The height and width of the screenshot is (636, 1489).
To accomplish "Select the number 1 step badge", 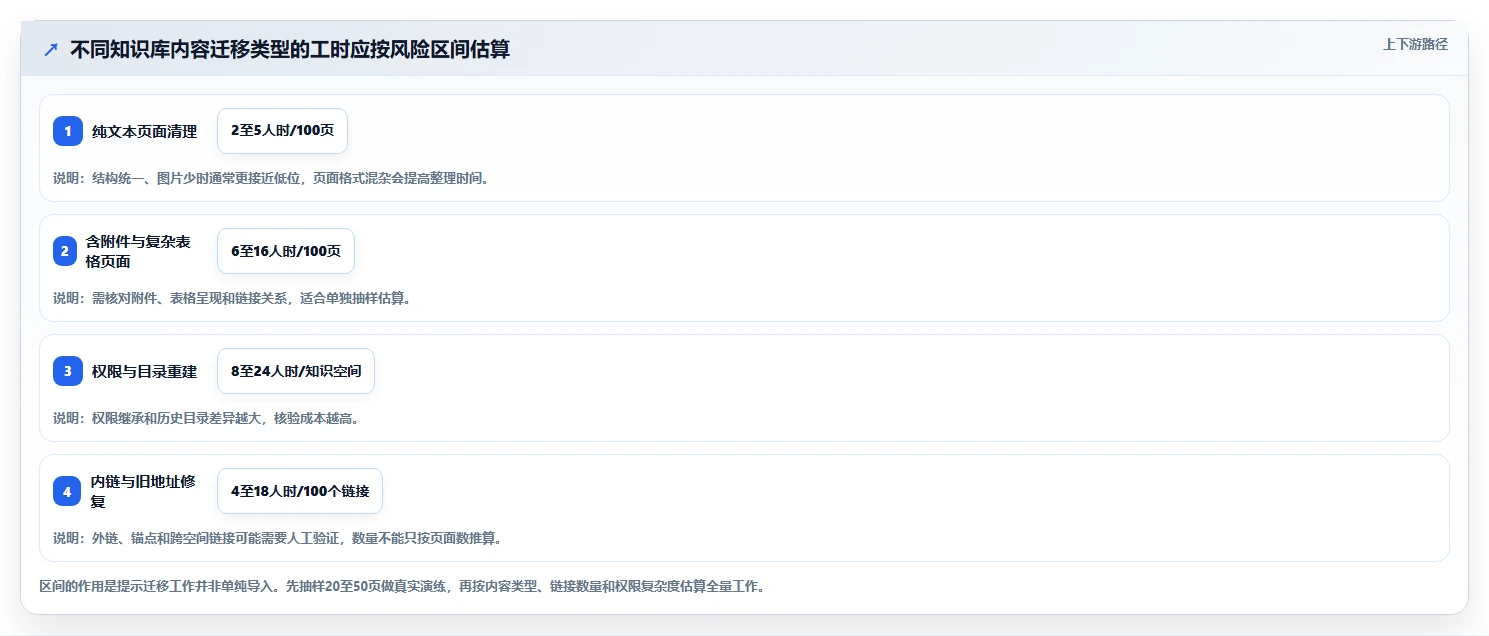I will point(68,131).
